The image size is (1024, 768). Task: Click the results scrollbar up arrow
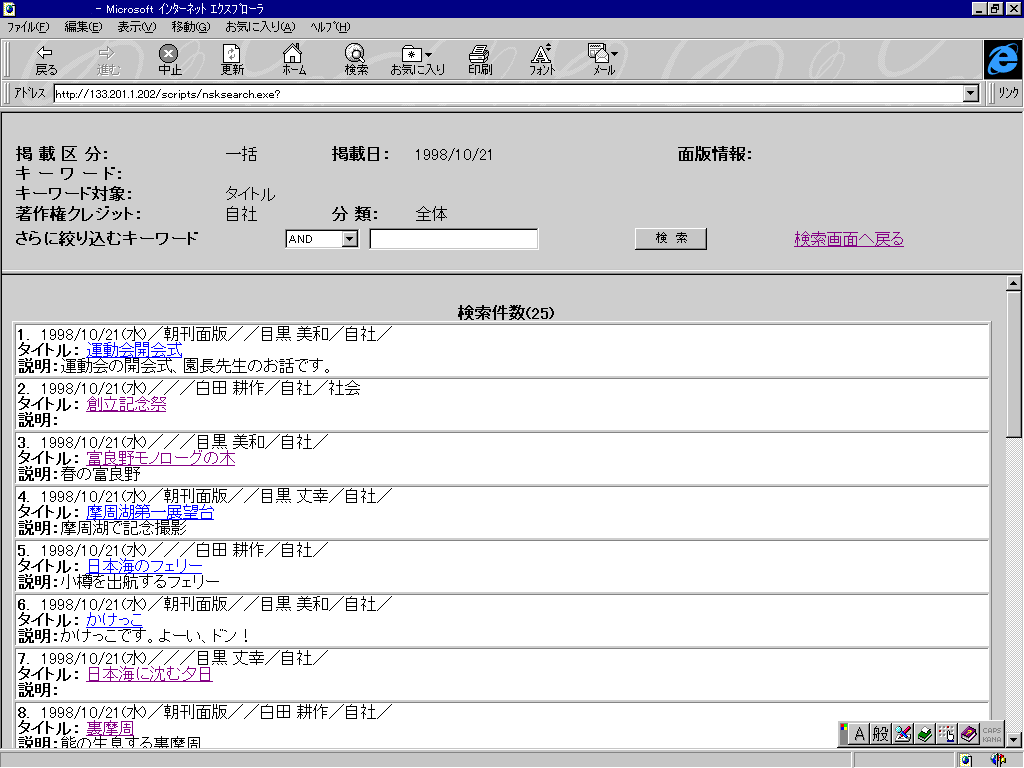pyautogui.click(x=1014, y=283)
